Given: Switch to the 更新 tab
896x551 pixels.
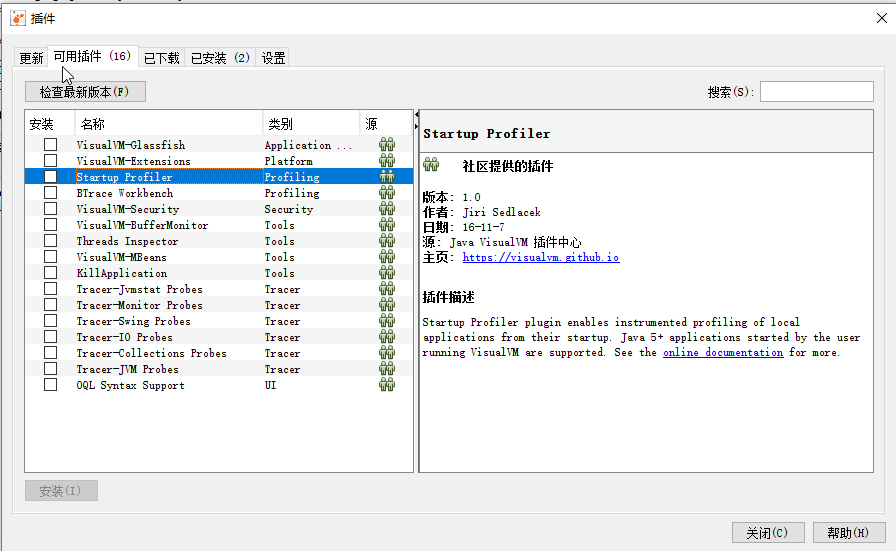Looking at the screenshot, I should pyautogui.click(x=31, y=58).
